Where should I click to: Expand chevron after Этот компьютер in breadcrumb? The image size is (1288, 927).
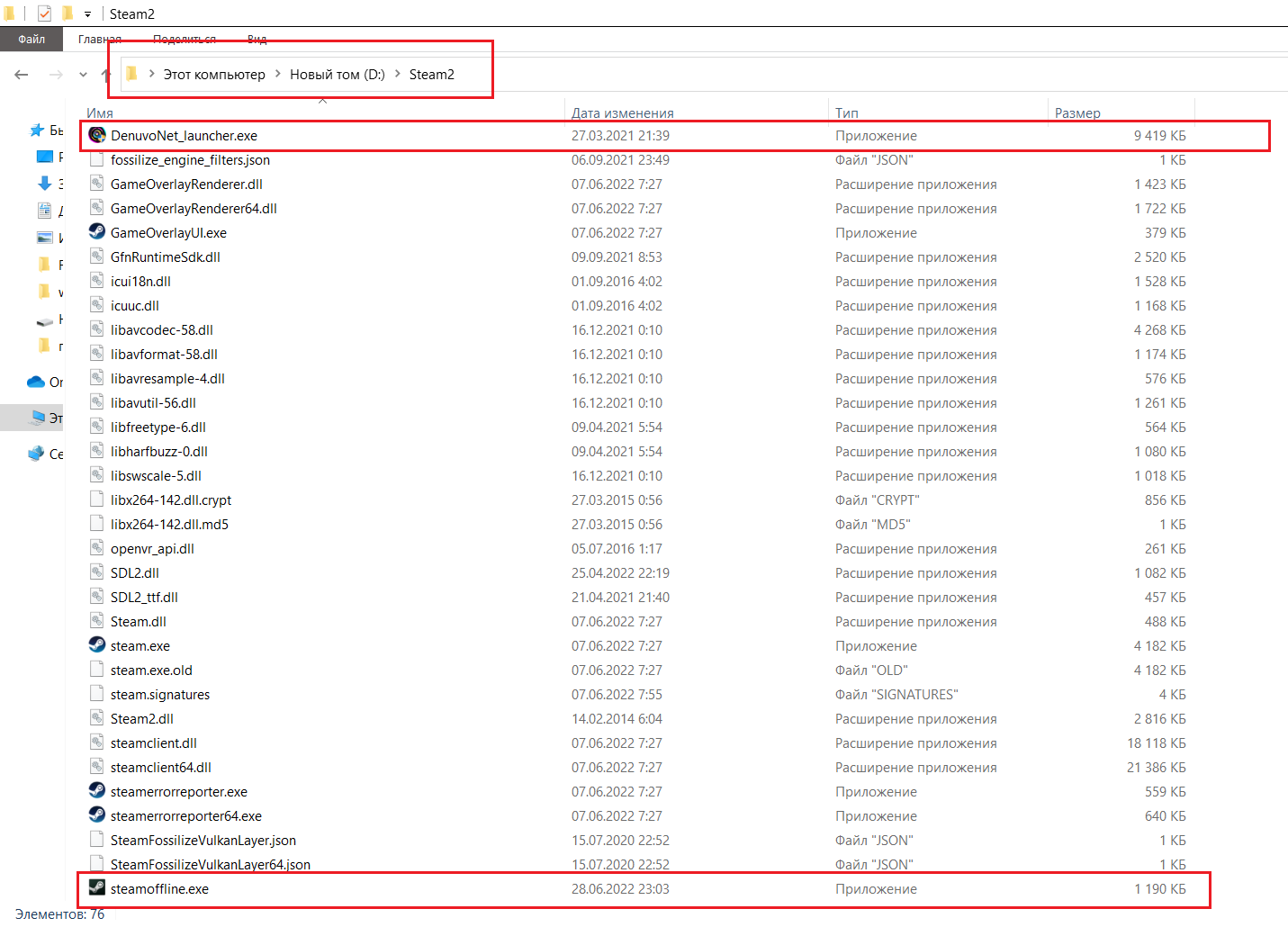(x=277, y=74)
